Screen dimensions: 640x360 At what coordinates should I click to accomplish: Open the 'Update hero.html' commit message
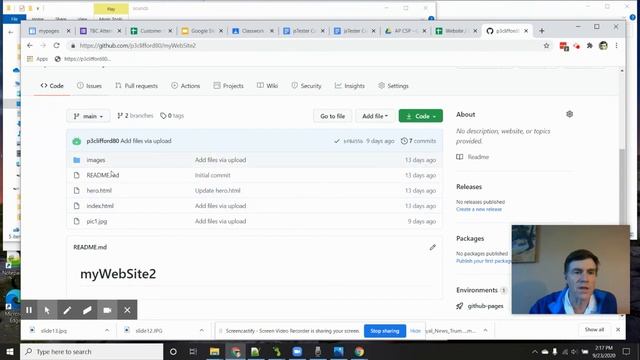point(218,191)
